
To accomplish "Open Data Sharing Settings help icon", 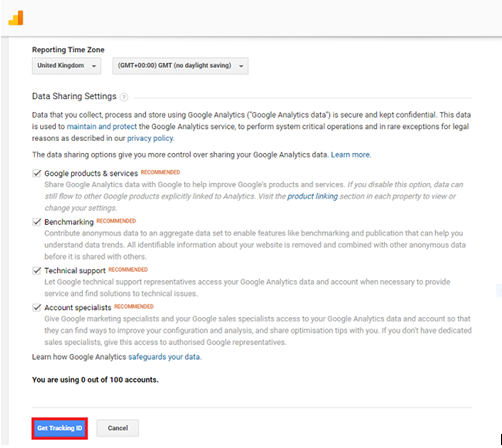I will click(x=124, y=97).
